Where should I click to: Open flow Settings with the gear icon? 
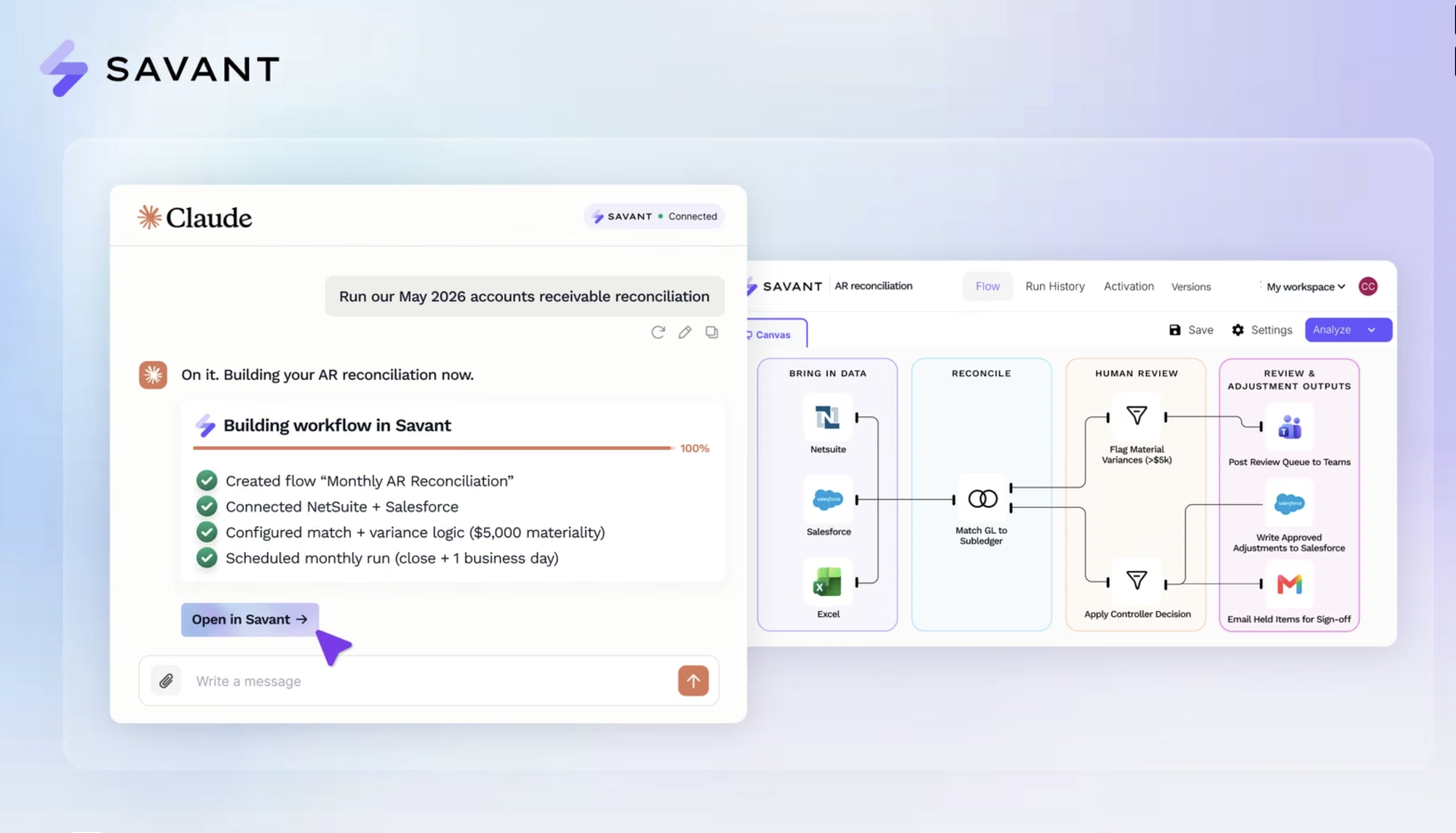pyautogui.click(x=1262, y=330)
